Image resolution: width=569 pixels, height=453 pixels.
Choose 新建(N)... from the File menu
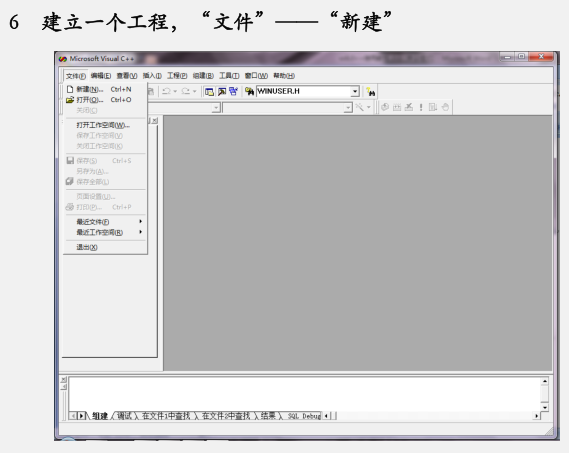click(105, 89)
